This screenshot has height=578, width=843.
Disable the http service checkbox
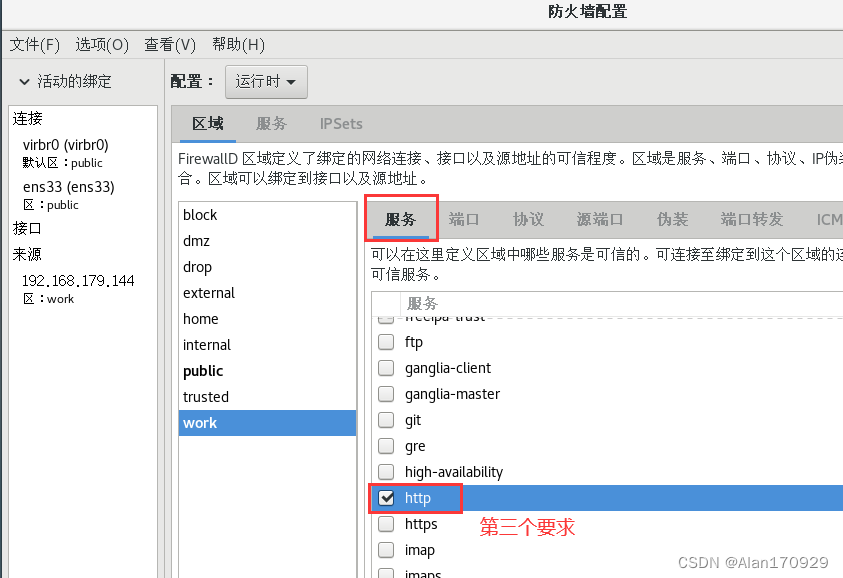coord(386,497)
